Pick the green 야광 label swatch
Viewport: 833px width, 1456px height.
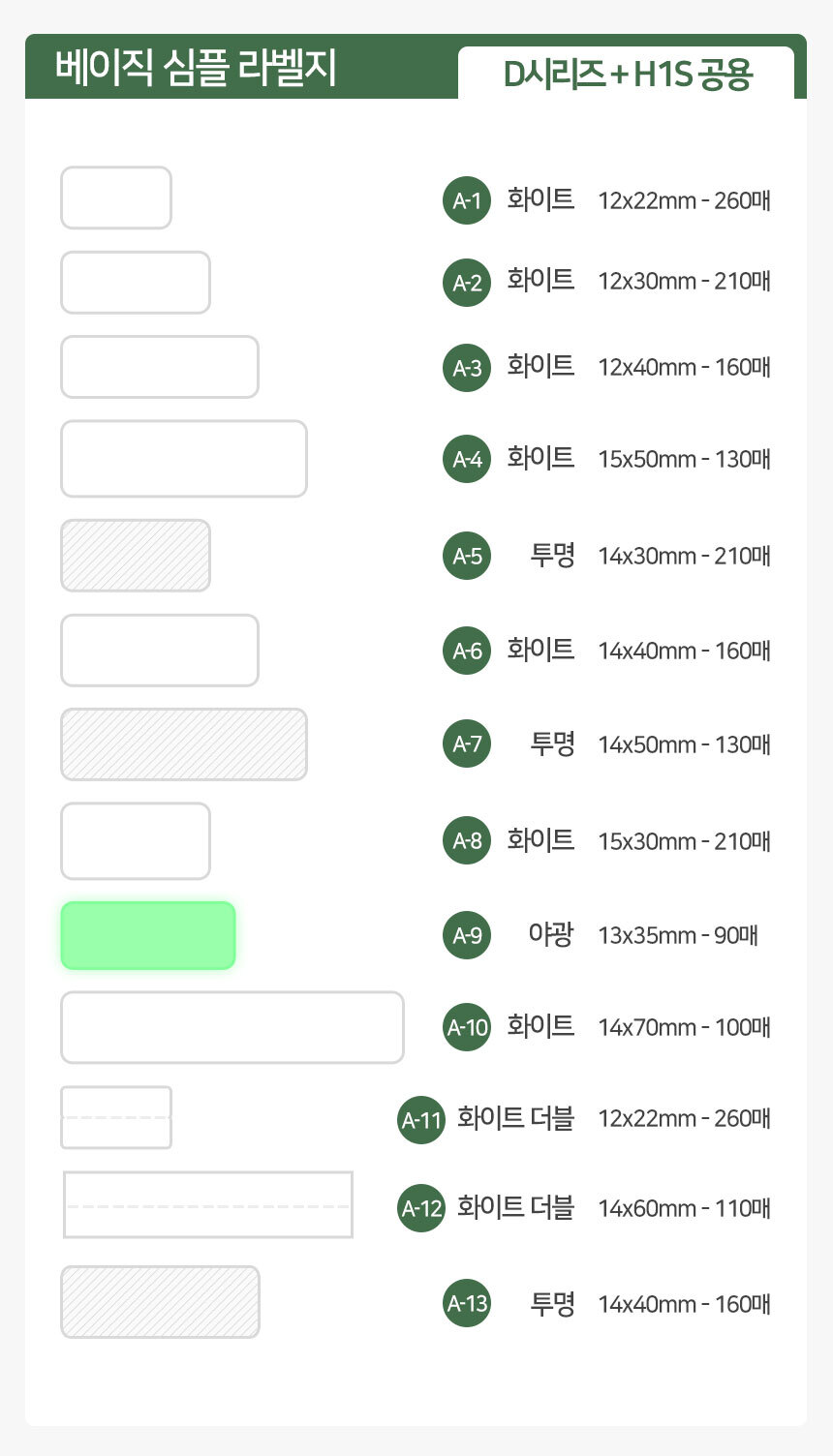coord(148,935)
